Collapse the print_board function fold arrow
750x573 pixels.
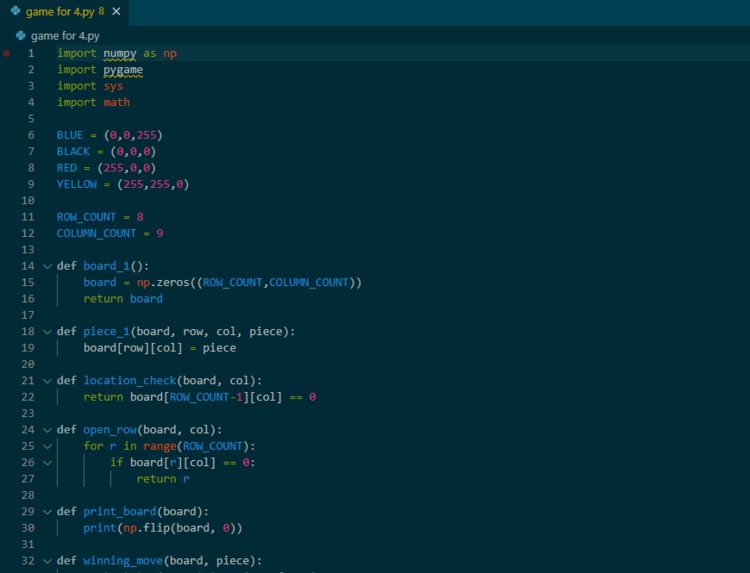click(47, 512)
